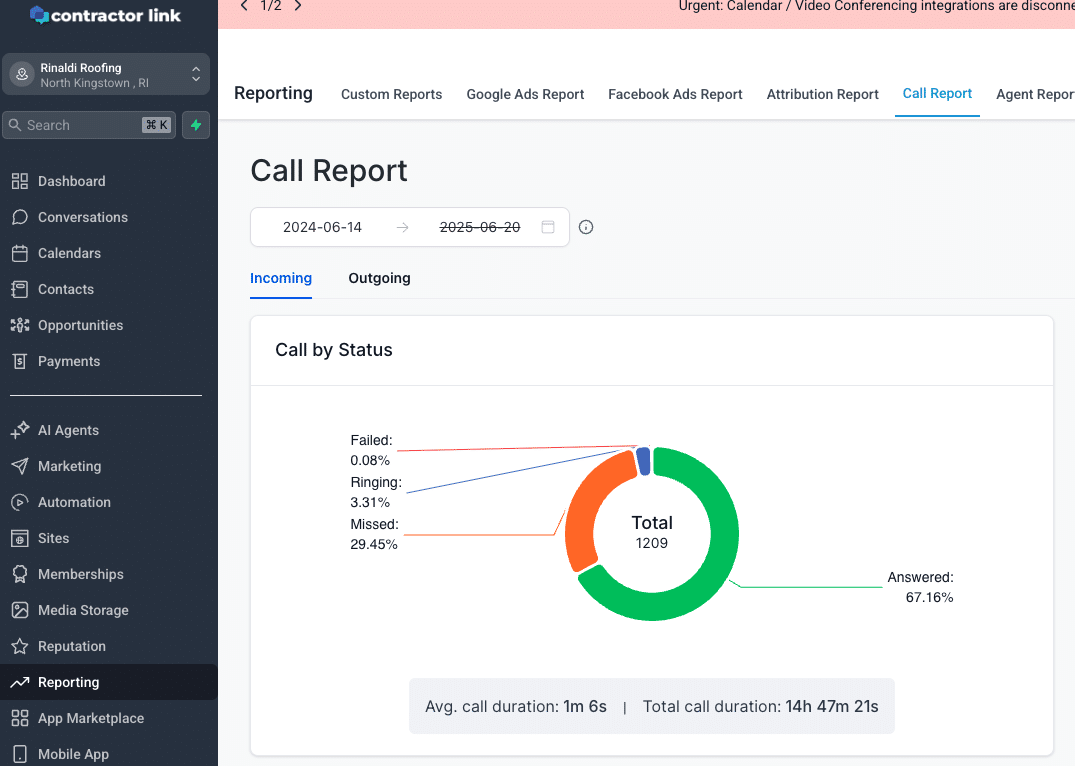Screen dimensions: 1075x766
Task: Navigate to Opportunities in the sidebar
Action: [80, 325]
